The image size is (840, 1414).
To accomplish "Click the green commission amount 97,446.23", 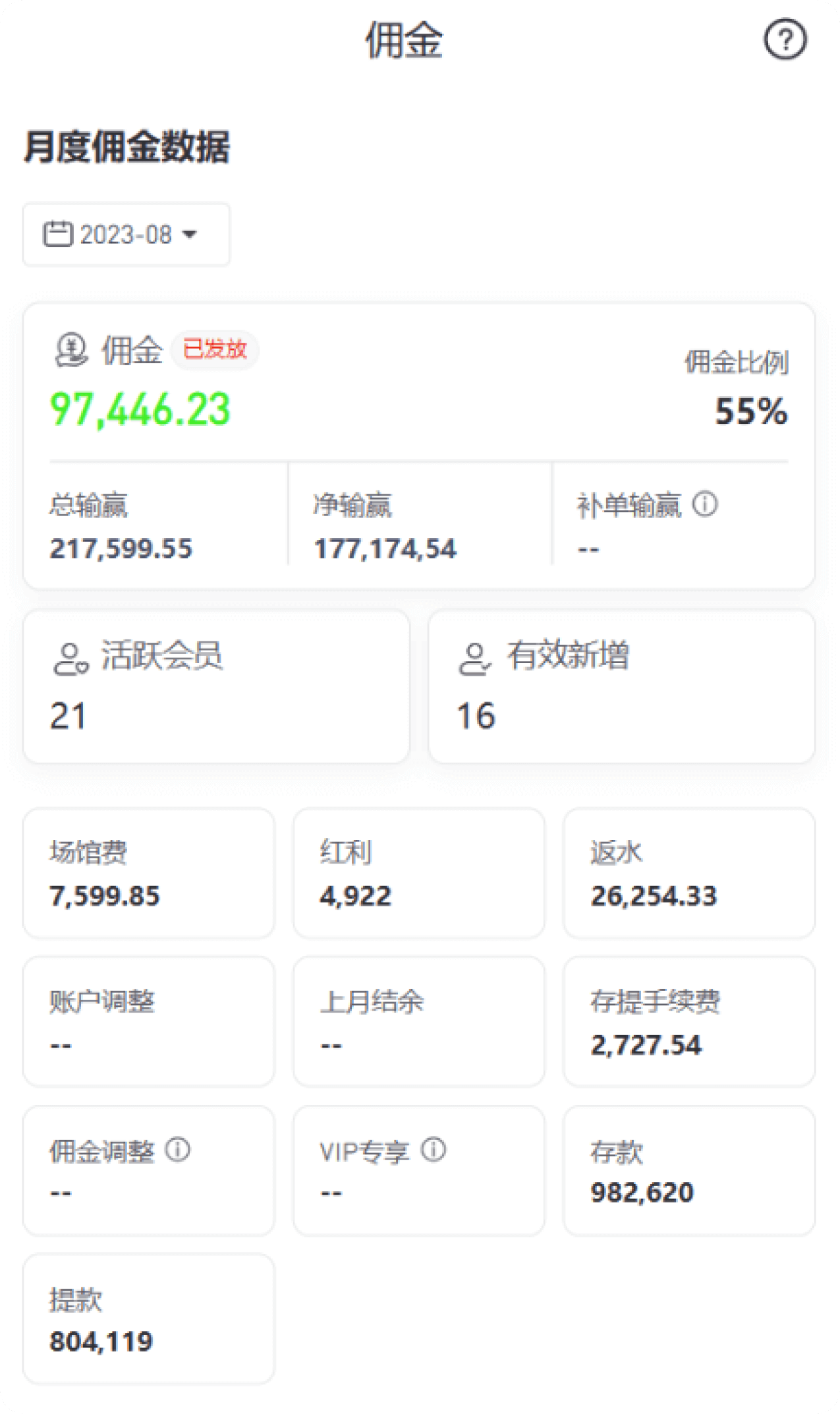I will tap(140, 409).
